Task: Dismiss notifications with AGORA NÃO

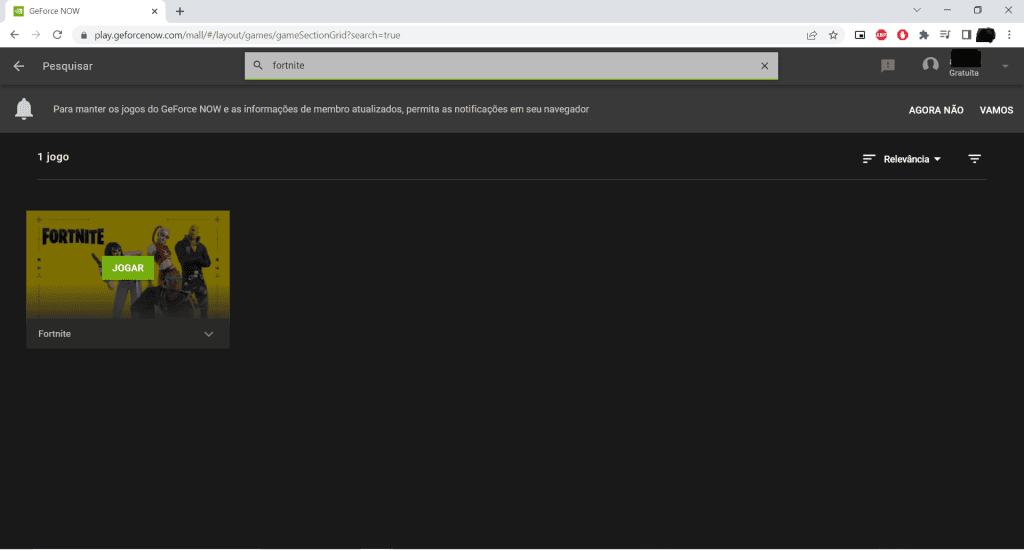Action: (x=936, y=110)
